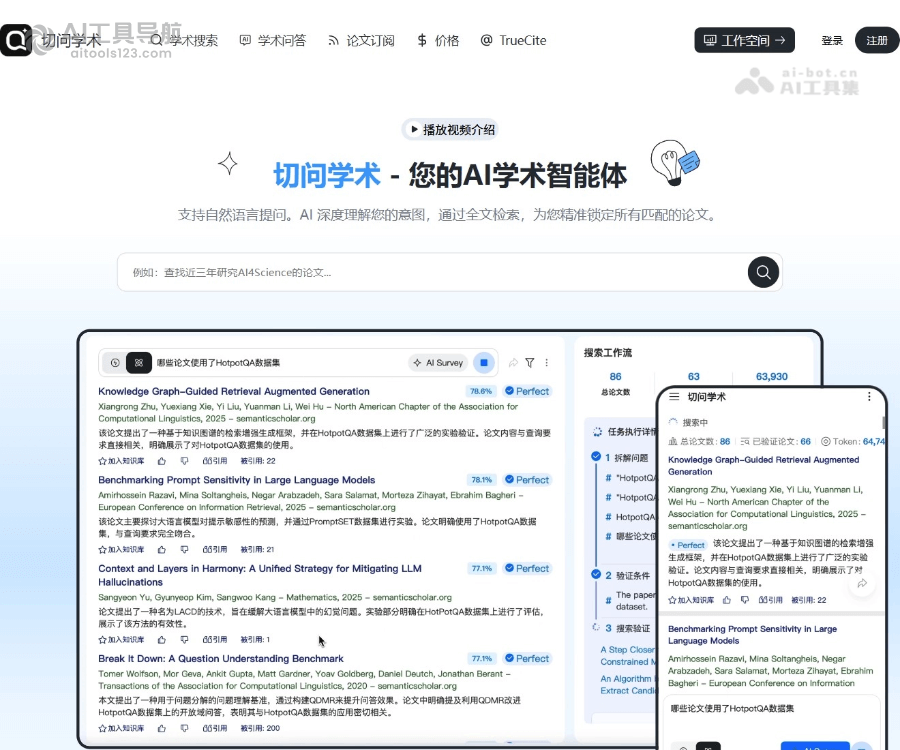The width and height of the screenshot is (900, 750).
Task: Star 加入知识库 for Context and Layers paper
Action: point(121,639)
